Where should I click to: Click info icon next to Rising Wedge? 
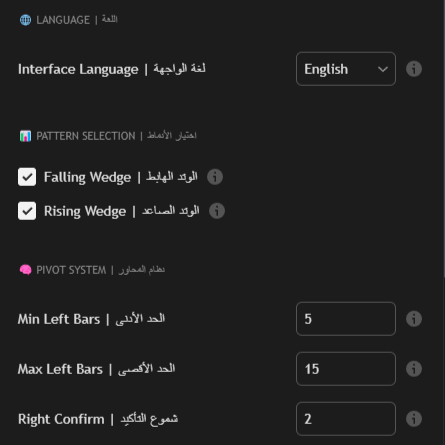pyautogui.click(x=217, y=211)
